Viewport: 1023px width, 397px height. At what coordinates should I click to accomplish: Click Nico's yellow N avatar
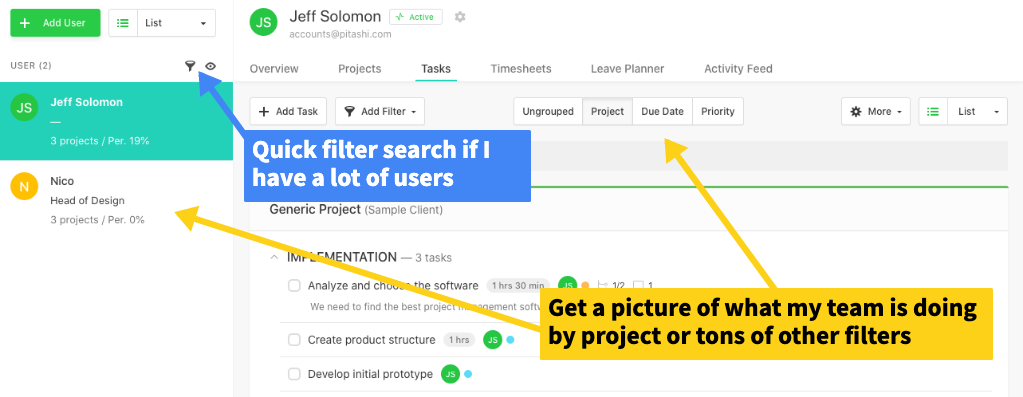point(24,187)
